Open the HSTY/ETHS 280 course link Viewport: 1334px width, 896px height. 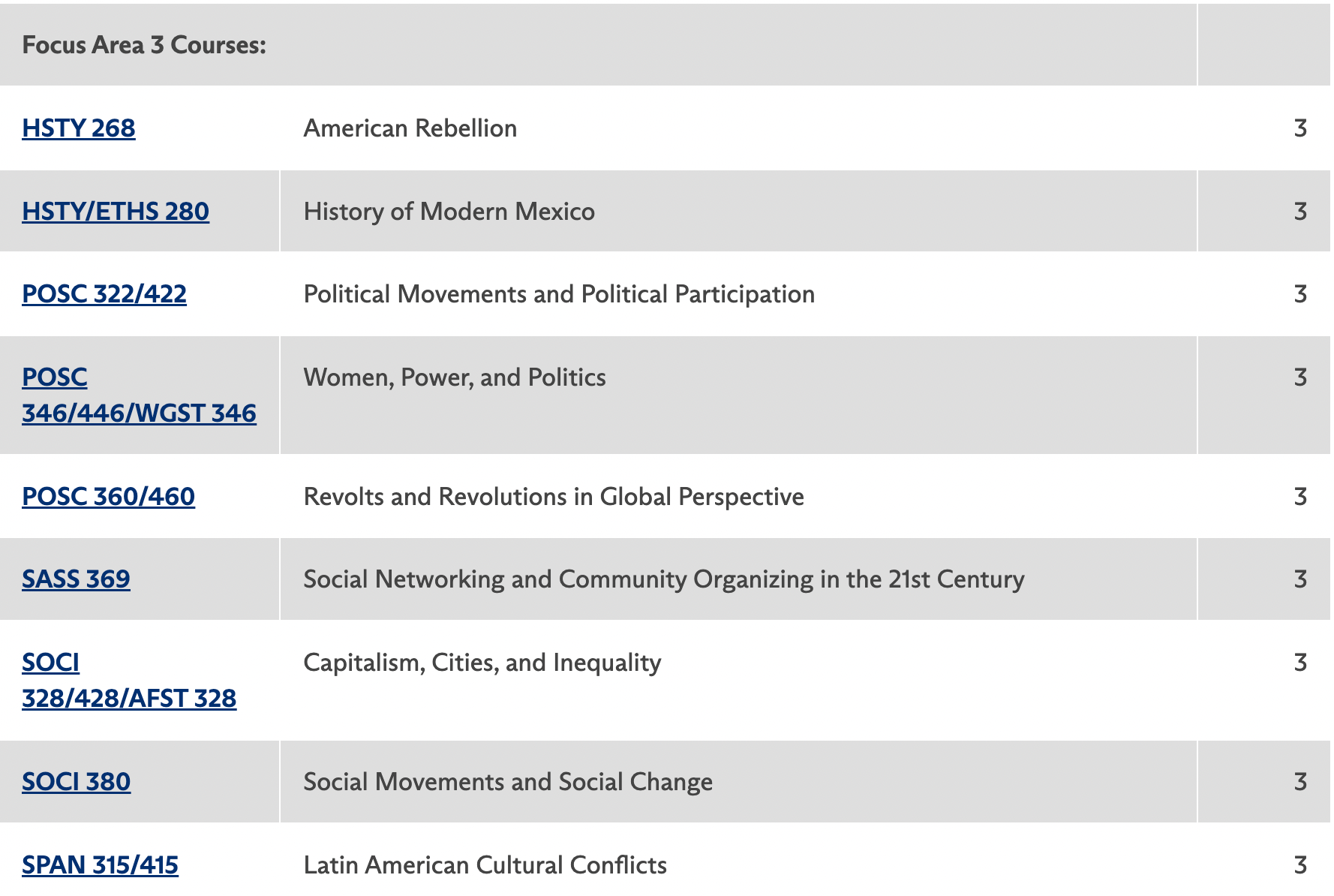(116, 212)
